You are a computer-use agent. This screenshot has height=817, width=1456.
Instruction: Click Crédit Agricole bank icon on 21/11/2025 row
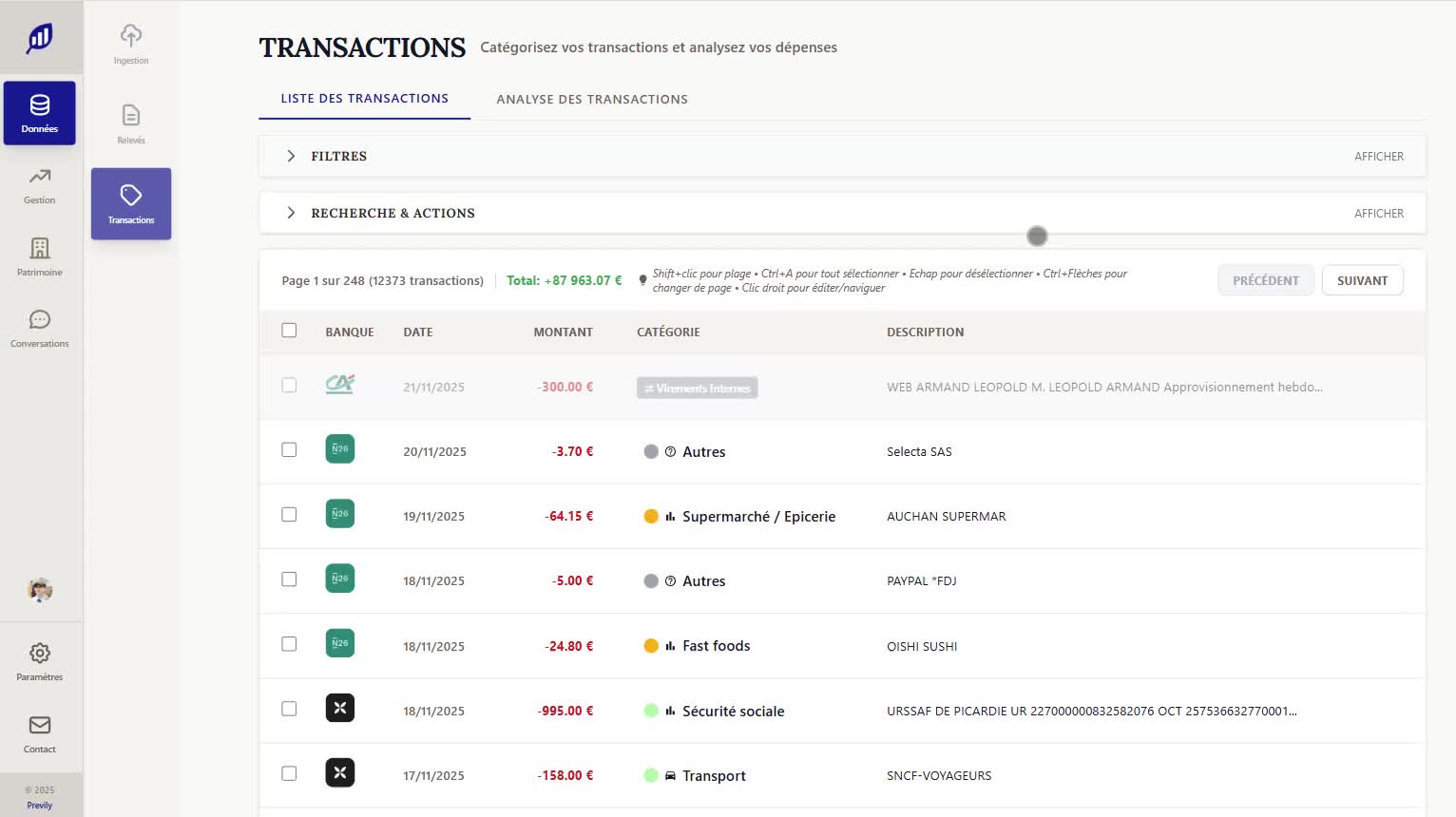(339, 385)
